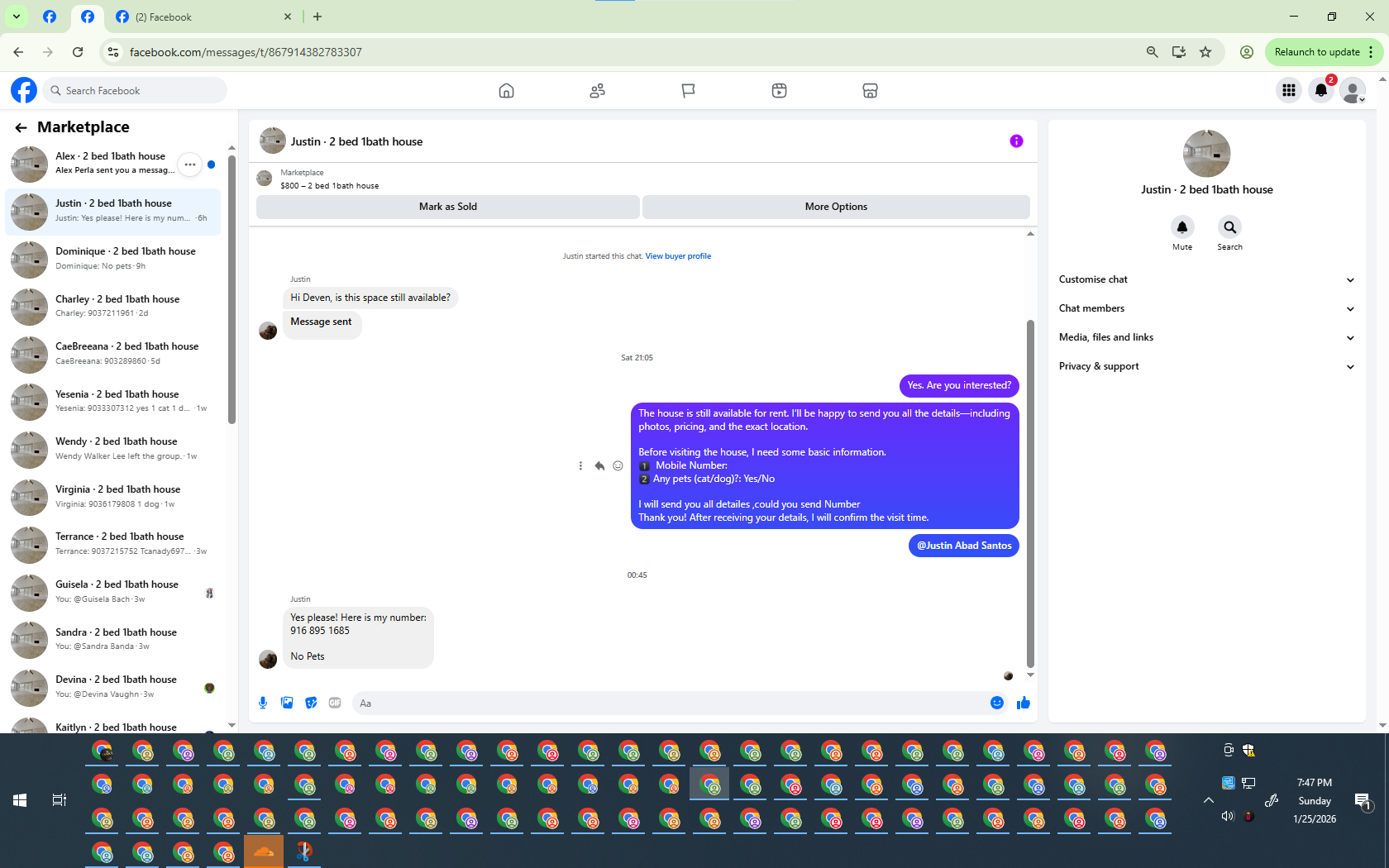
Task: Click More Options button
Action: (836, 207)
